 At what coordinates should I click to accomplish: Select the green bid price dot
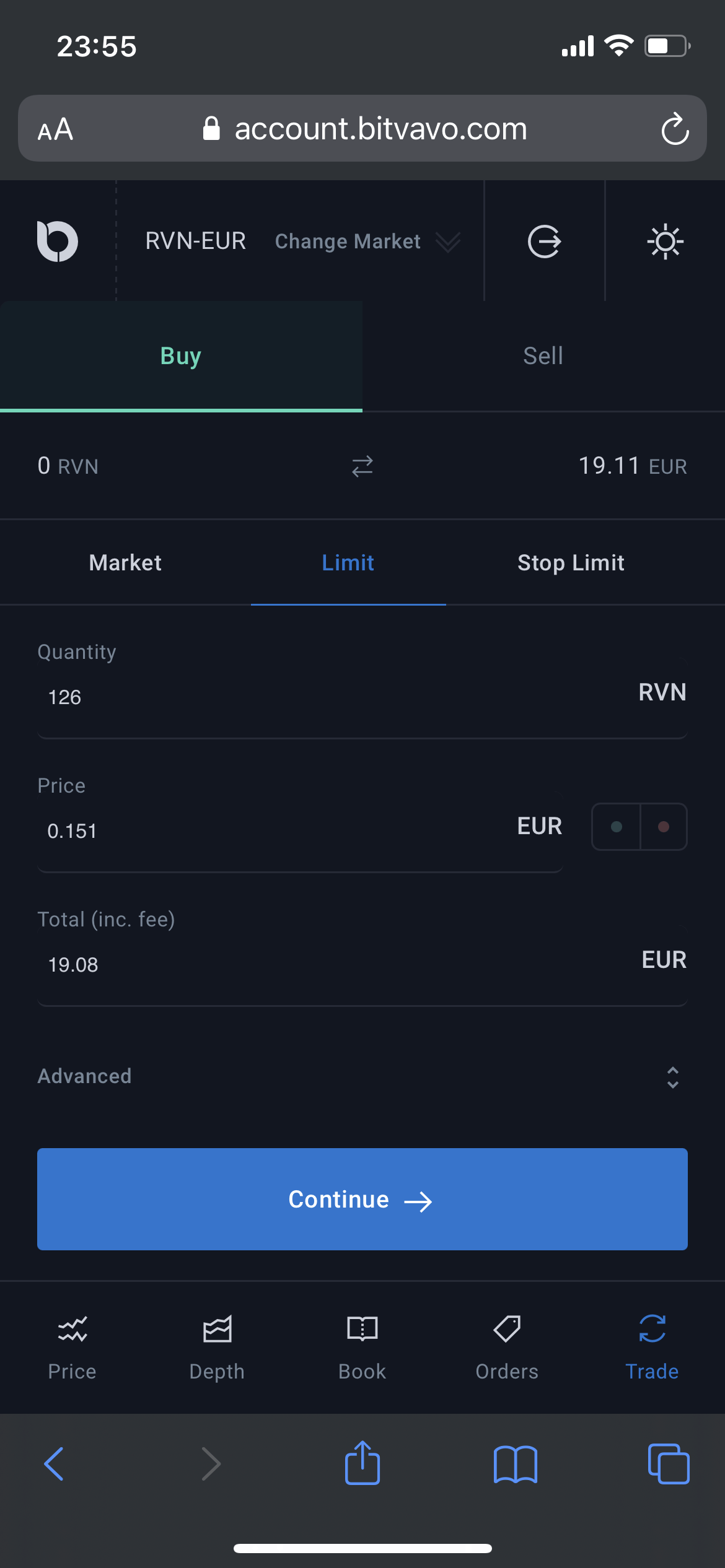tap(617, 827)
